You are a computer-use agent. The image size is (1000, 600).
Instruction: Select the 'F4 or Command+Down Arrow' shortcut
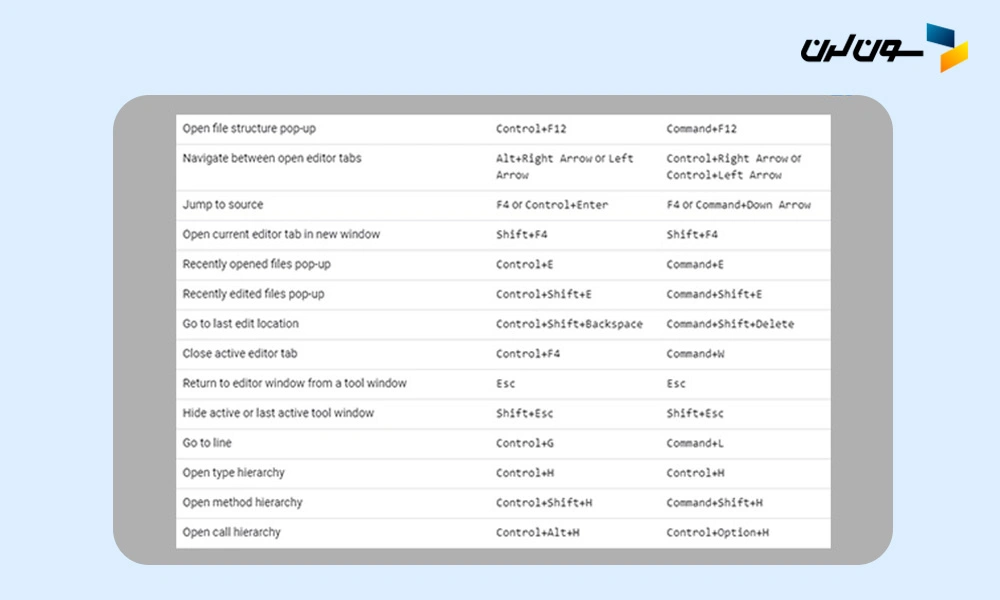pos(738,205)
